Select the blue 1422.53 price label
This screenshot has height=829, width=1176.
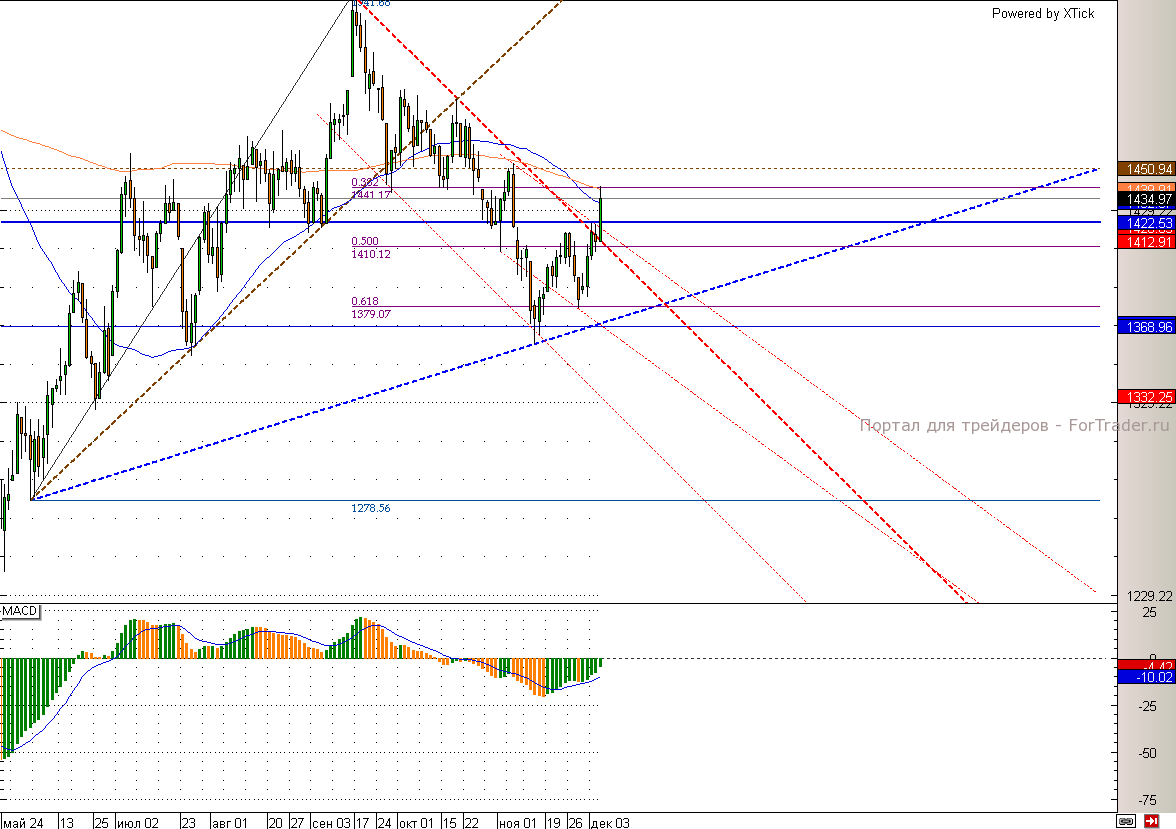[1146, 223]
